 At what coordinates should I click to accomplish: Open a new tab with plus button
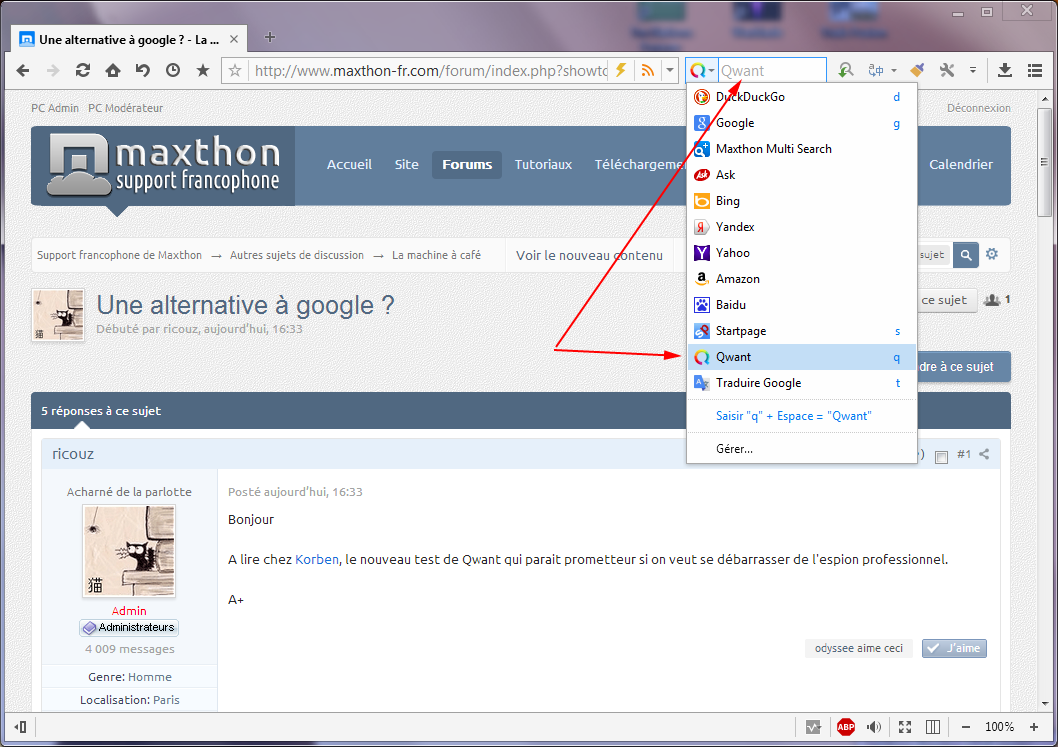270,37
